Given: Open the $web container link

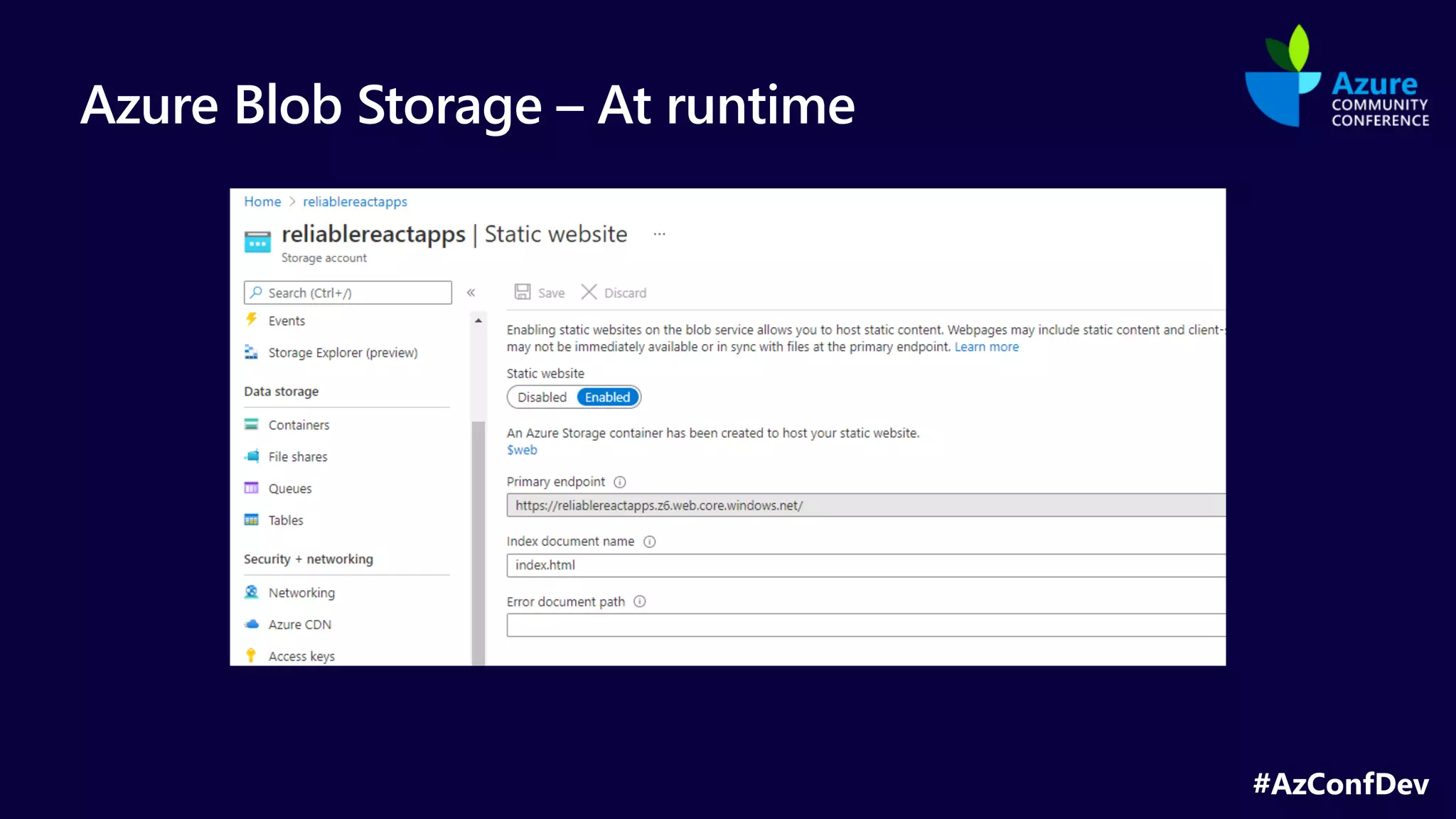Looking at the screenshot, I should click(x=522, y=450).
